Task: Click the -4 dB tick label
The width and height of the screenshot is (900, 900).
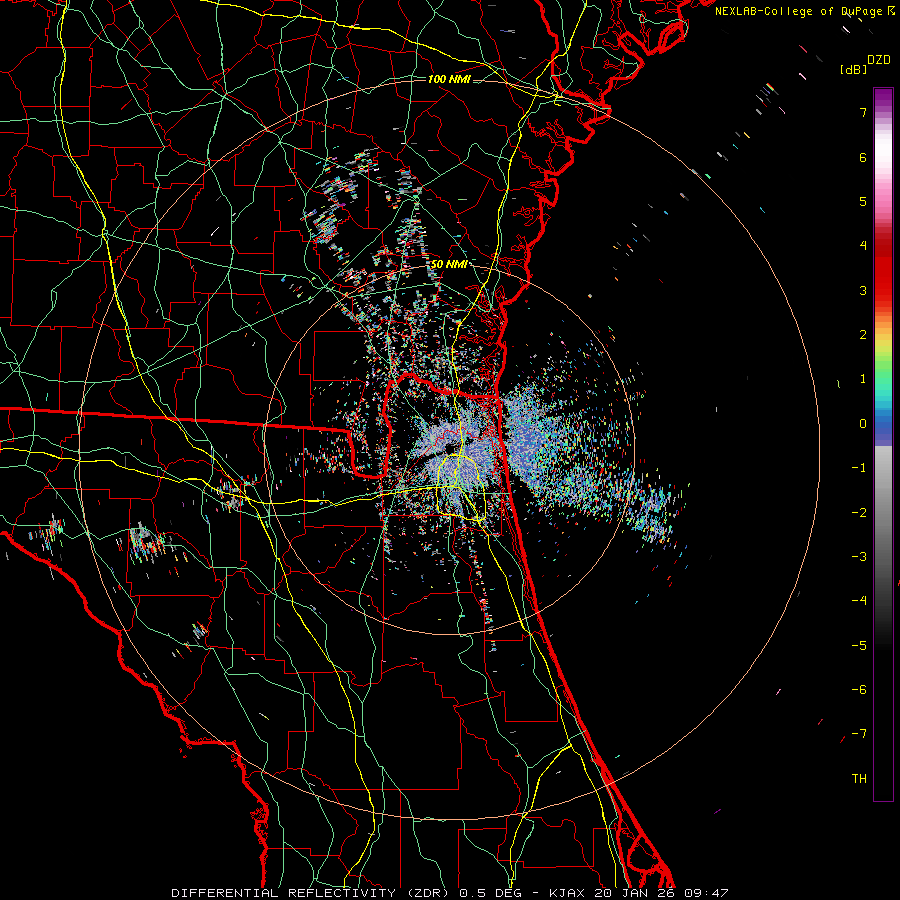Action: coord(859,601)
